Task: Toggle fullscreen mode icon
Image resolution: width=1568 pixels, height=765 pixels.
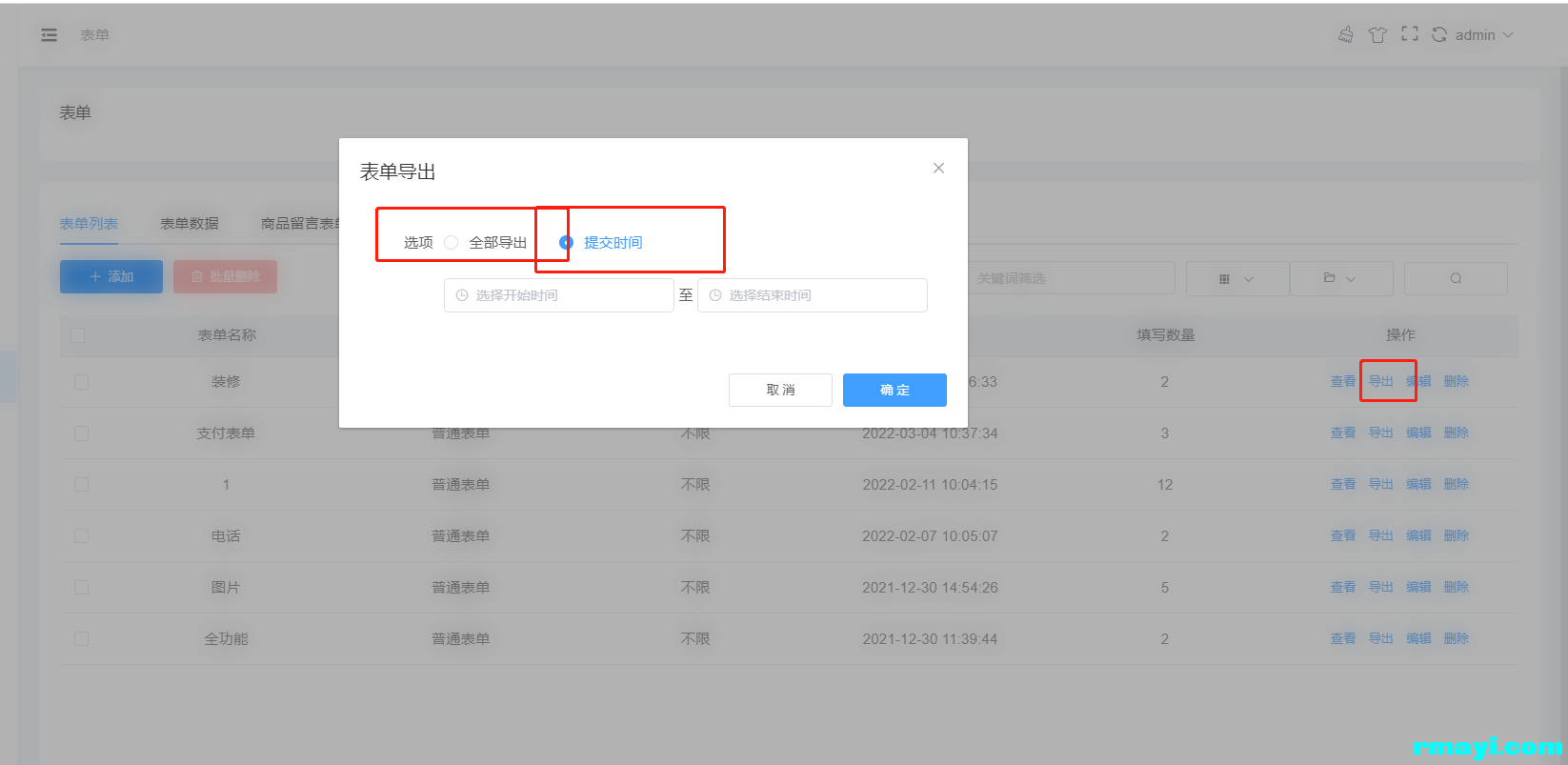Action: 1410,34
